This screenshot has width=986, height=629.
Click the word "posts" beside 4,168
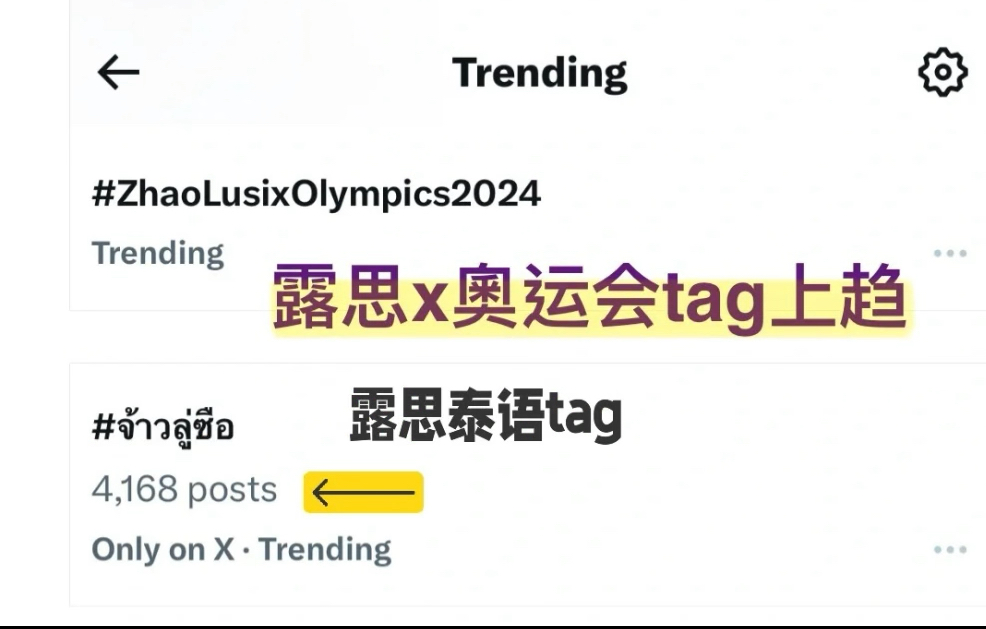point(233,490)
